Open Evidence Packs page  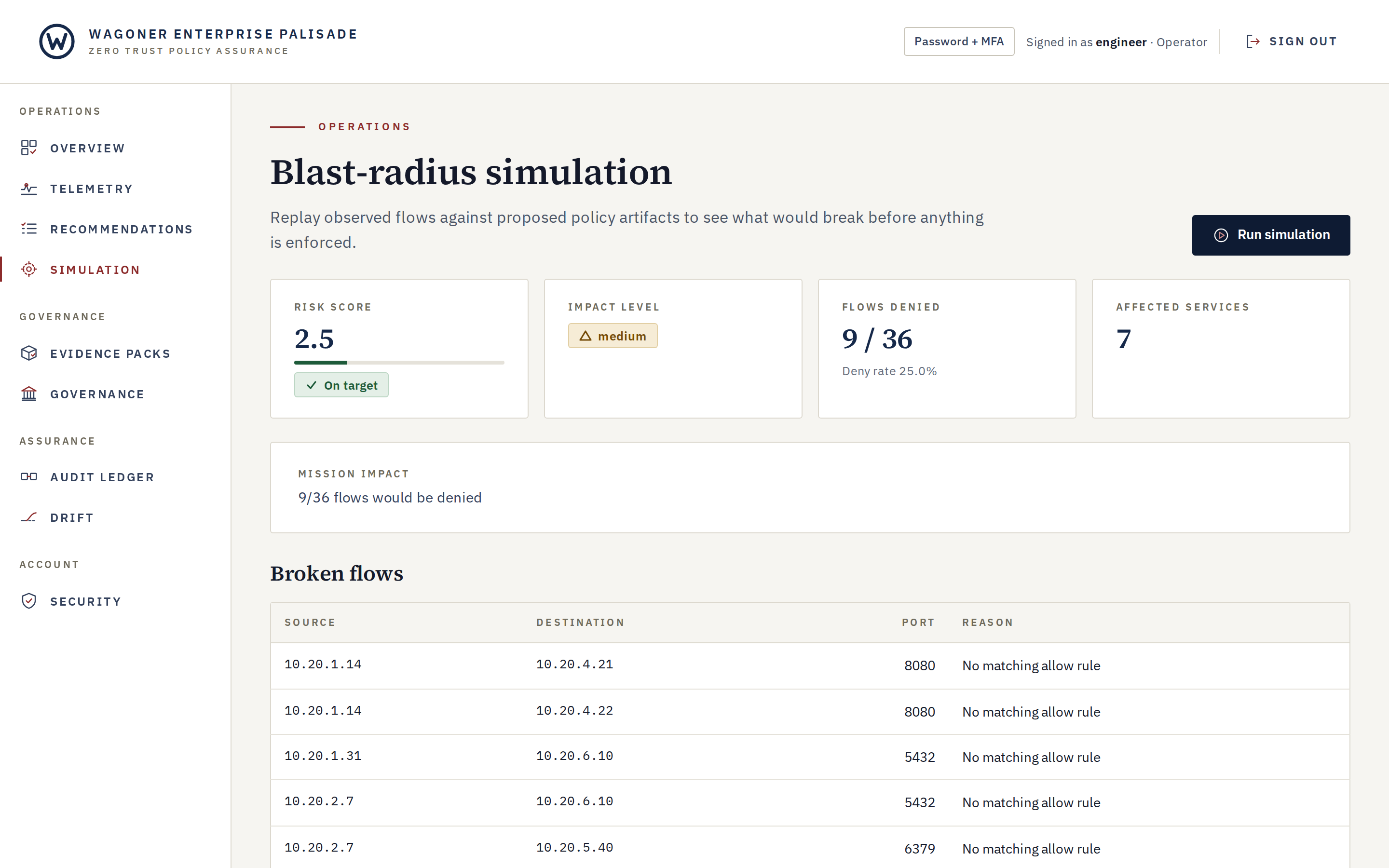[x=115, y=353]
